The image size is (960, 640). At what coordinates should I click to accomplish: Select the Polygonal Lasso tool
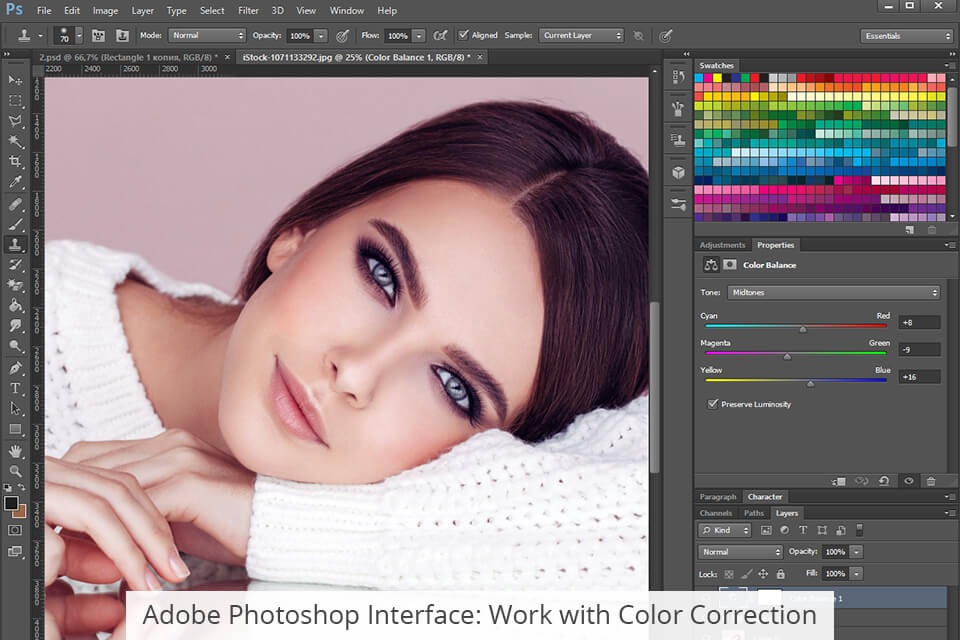pos(15,121)
